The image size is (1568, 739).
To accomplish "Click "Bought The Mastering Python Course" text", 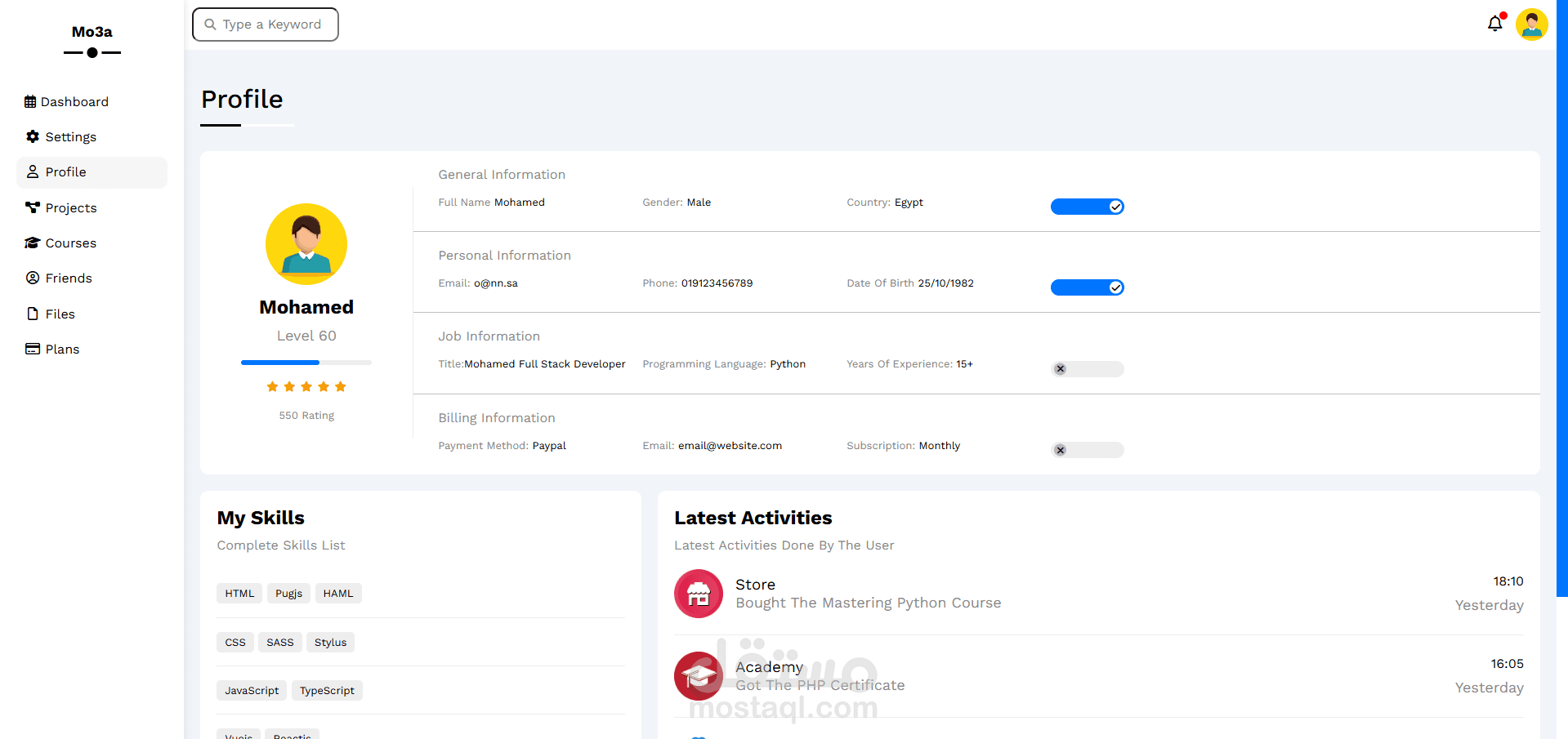I will pyautogui.click(x=868, y=603).
